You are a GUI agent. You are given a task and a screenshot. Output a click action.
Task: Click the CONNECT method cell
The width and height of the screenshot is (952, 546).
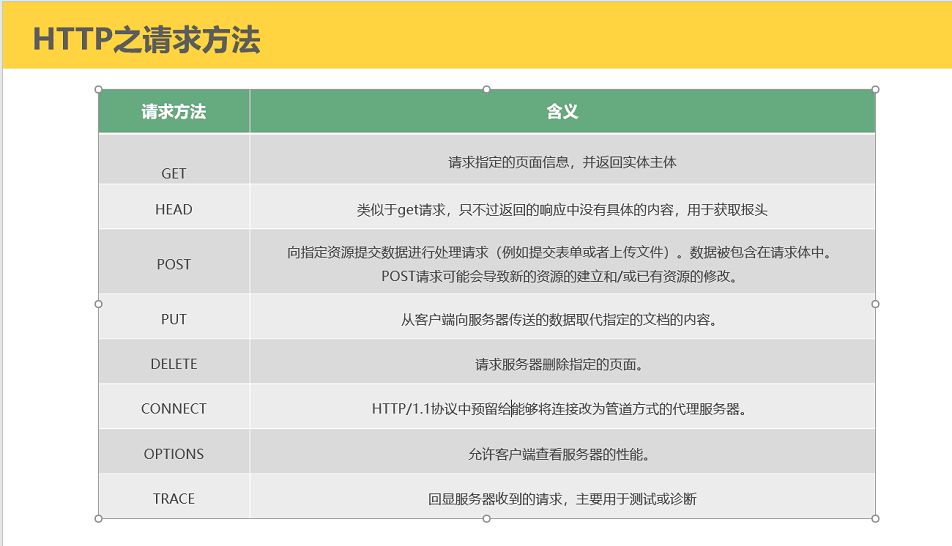(x=174, y=408)
